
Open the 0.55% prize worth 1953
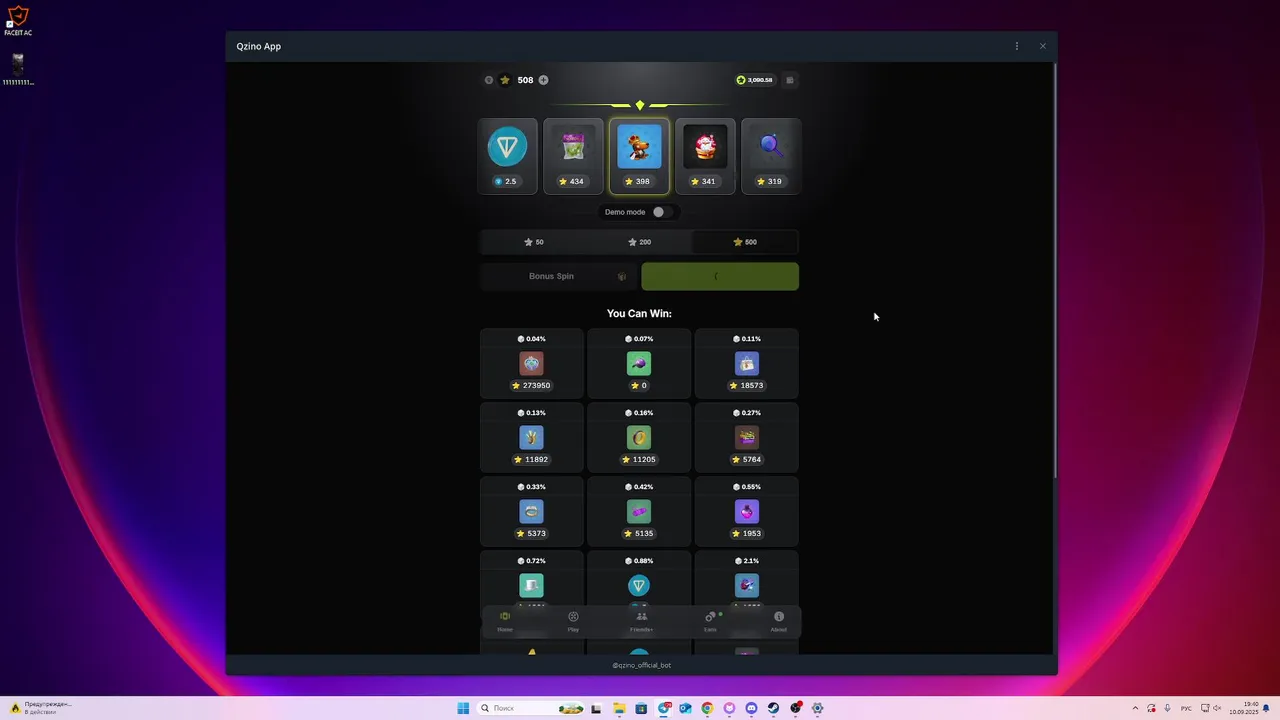(747, 511)
